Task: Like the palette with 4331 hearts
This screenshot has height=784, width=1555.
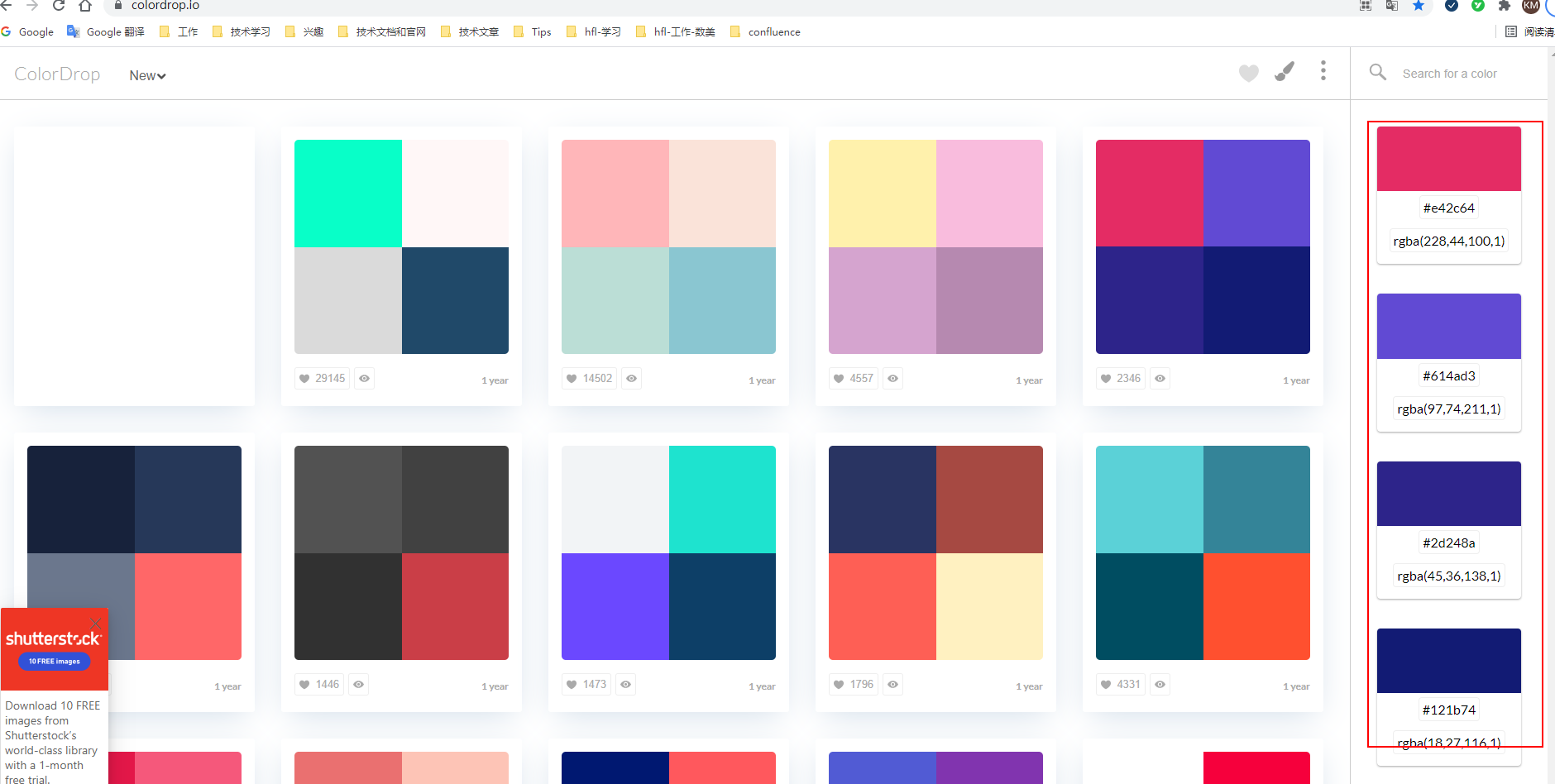Action: 1121,685
